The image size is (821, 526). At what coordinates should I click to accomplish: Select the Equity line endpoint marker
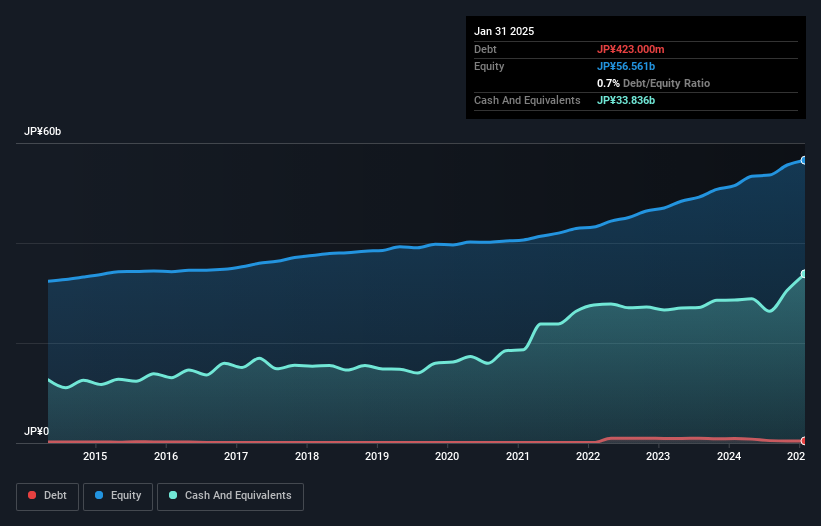pyautogui.click(x=804, y=160)
